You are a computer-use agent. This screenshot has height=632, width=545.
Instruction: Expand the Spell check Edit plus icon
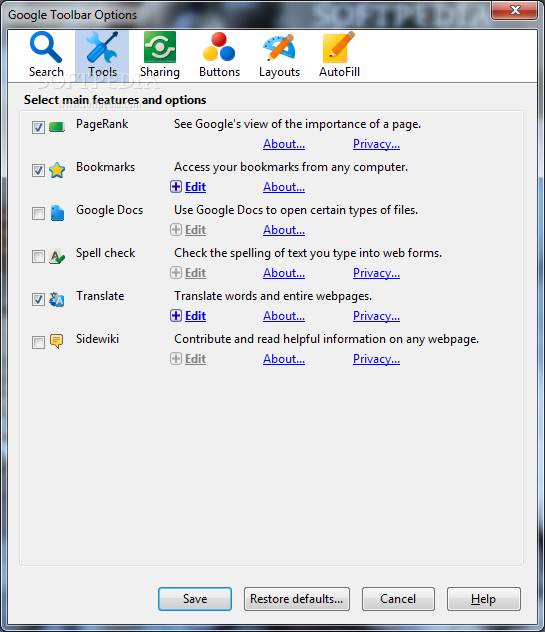176,273
